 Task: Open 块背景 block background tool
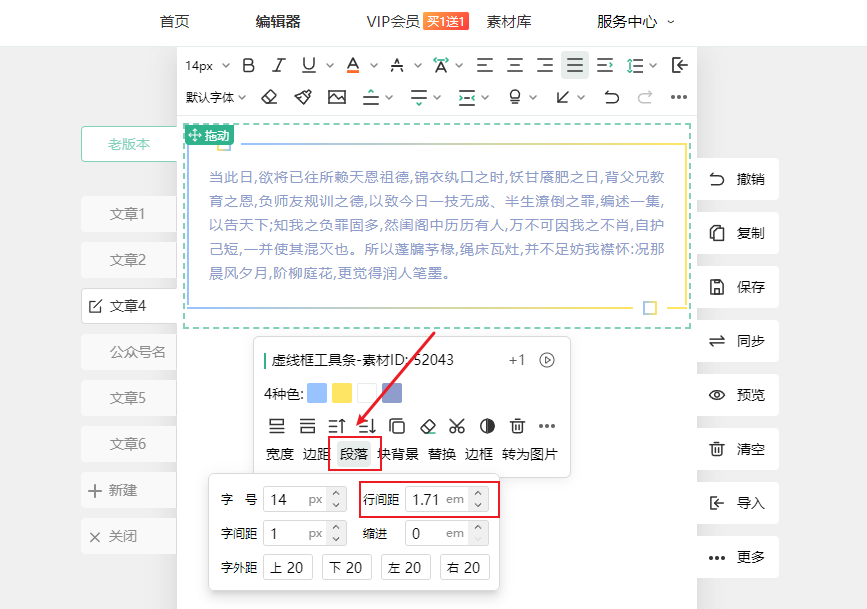pos(398,454)
